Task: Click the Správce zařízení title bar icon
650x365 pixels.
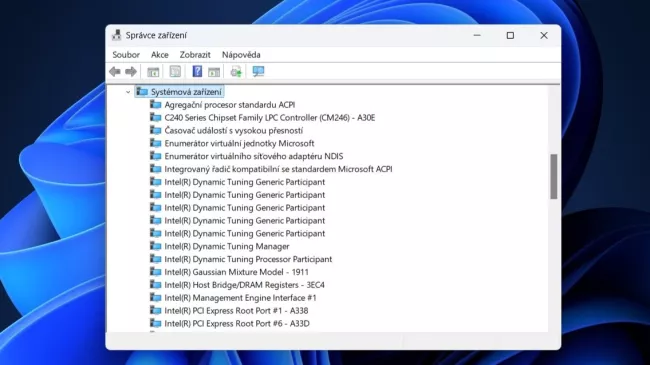Action: coord(116,35)
